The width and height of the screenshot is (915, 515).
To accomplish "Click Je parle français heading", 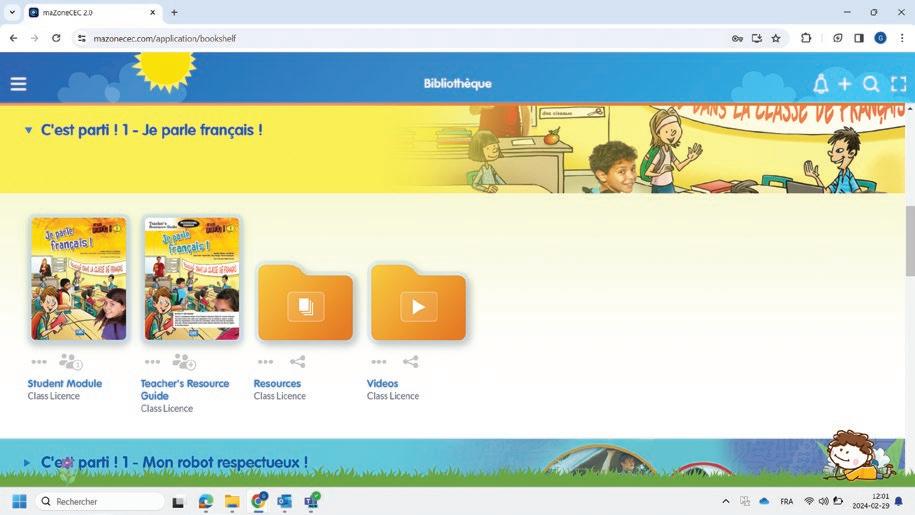I will (152, 130).
